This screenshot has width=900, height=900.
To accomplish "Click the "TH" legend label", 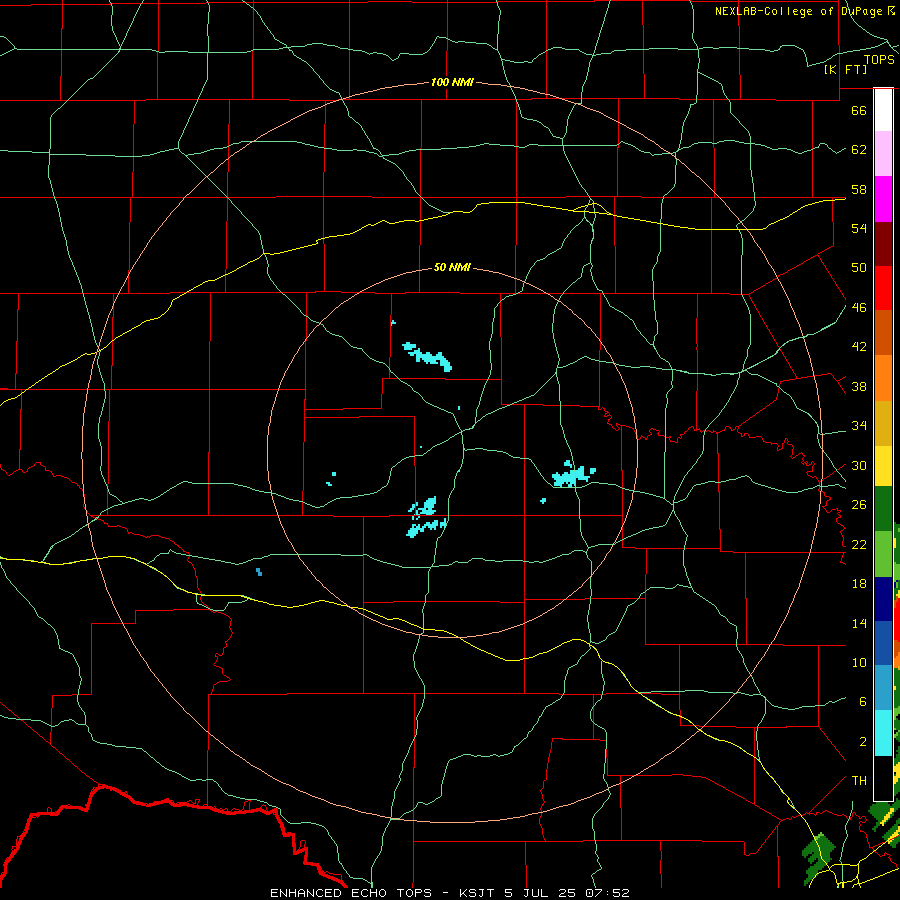I will point(859,781).
